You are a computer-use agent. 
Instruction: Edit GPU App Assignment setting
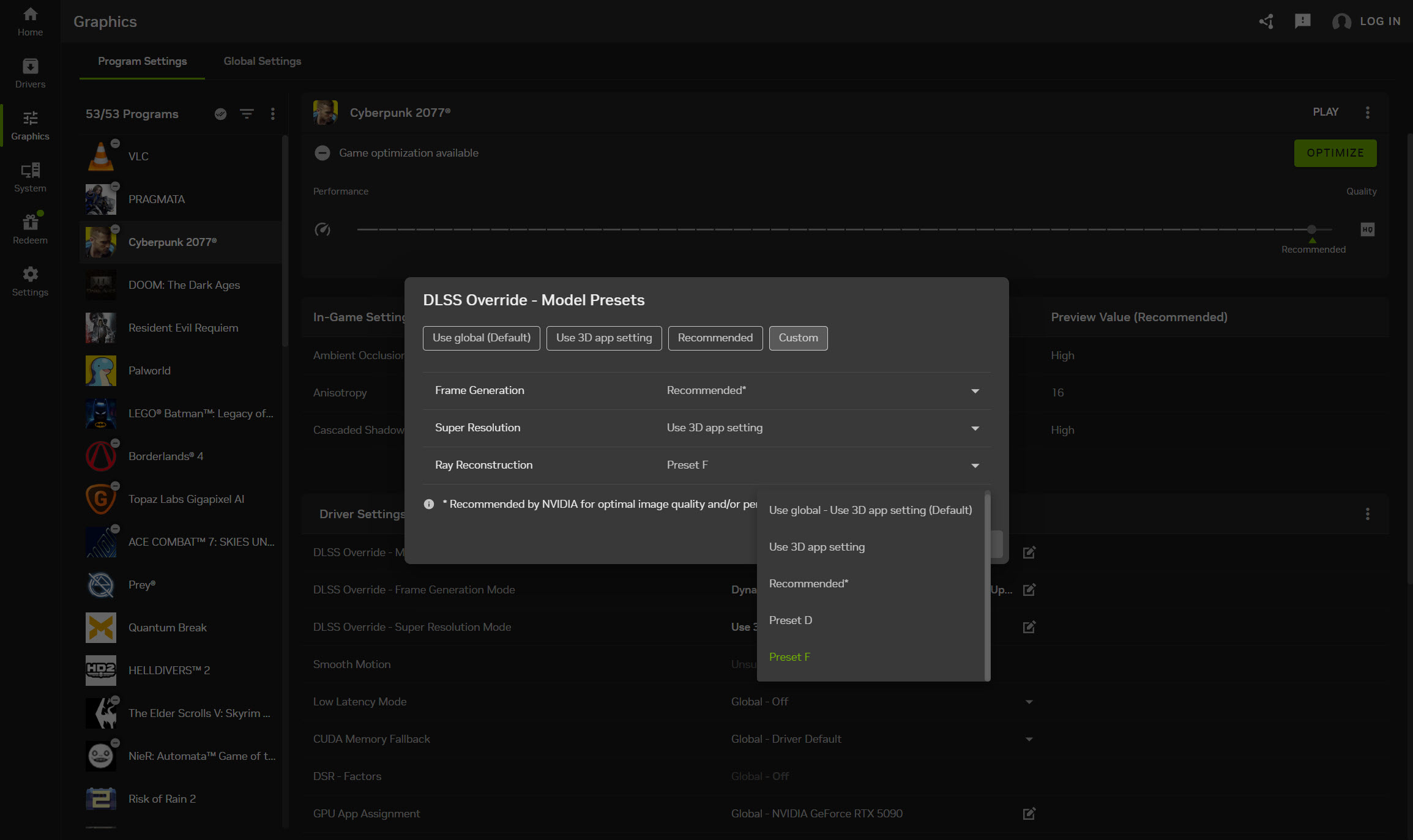click(1029, 814)
